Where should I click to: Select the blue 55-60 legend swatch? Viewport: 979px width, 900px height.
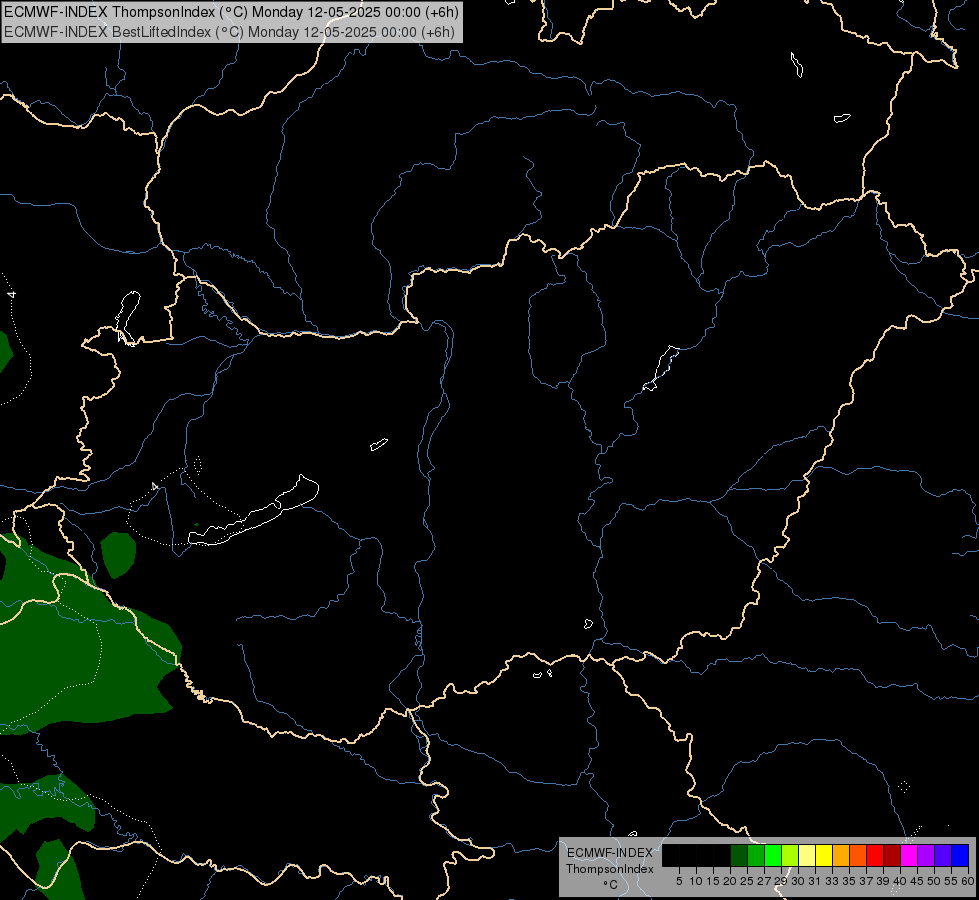(960, 855)
